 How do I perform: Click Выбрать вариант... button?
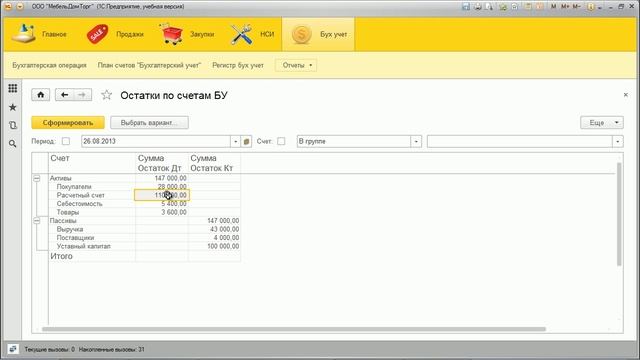pos(149,122)
